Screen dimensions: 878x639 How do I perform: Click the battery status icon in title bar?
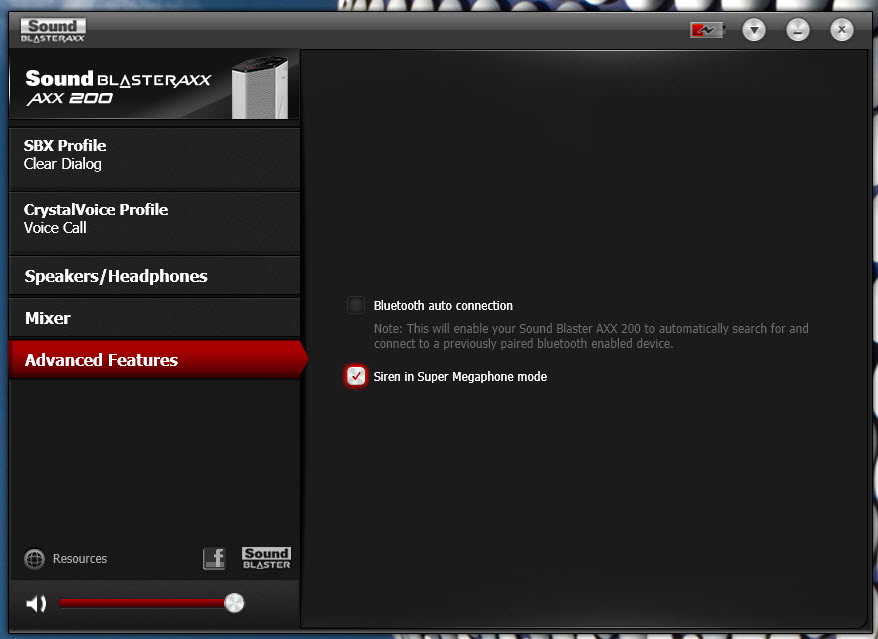707,30
